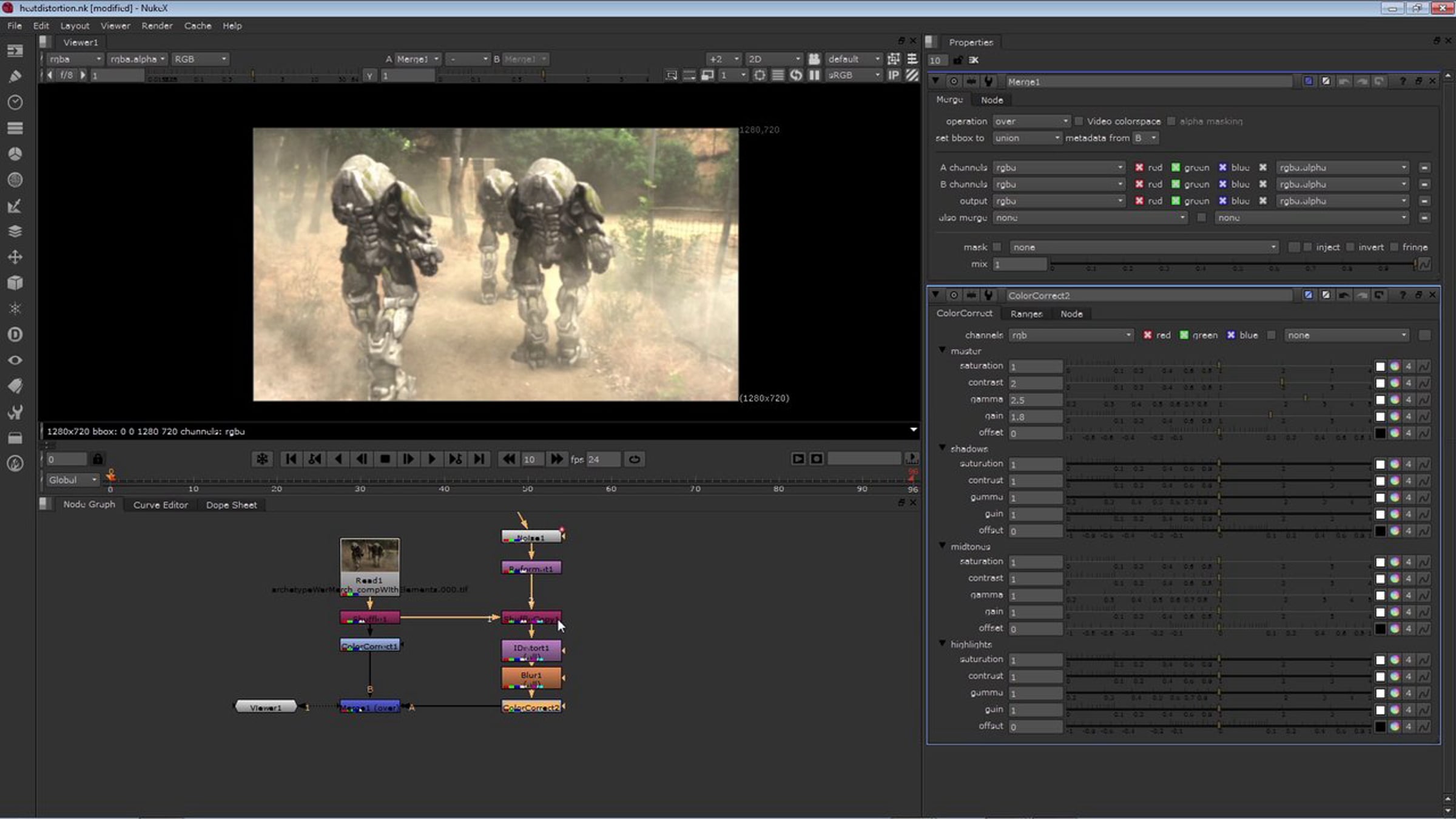Click the master gamma slider track
This screenshot has width=1456, height=819.
1218,400
